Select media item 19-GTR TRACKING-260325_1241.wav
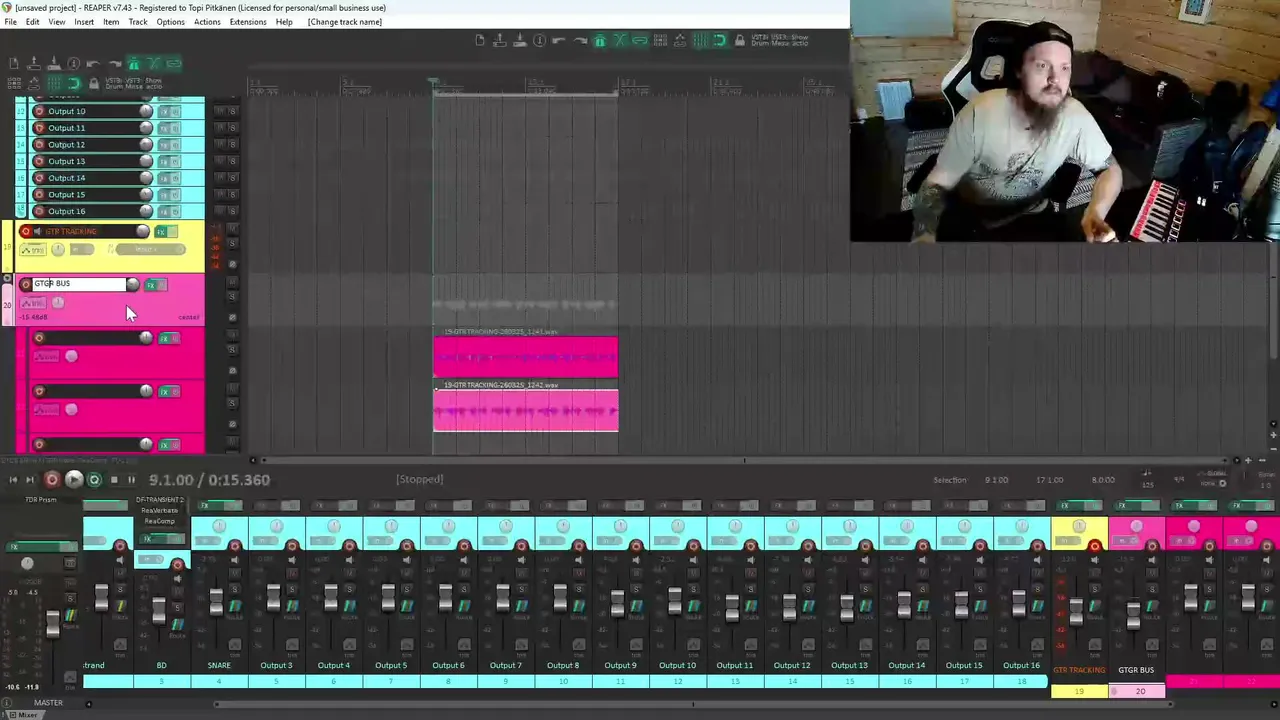 coord(526,357)
